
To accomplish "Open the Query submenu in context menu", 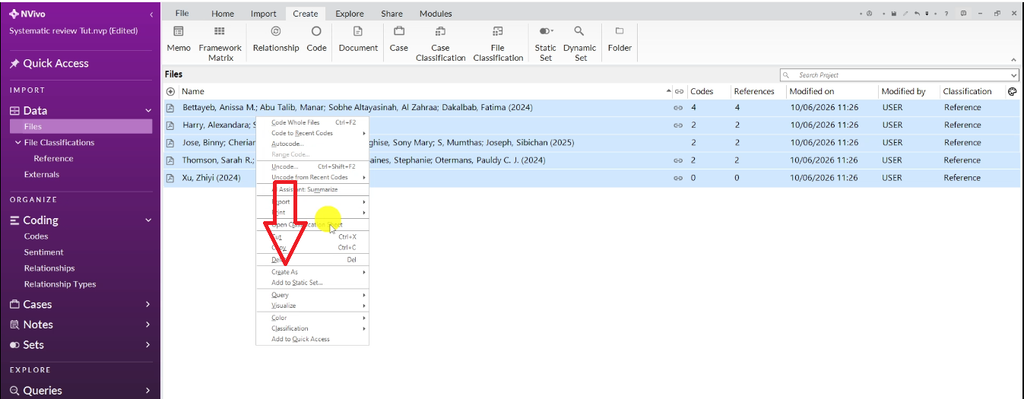I will pyautogui.click(x=312, y=295).
